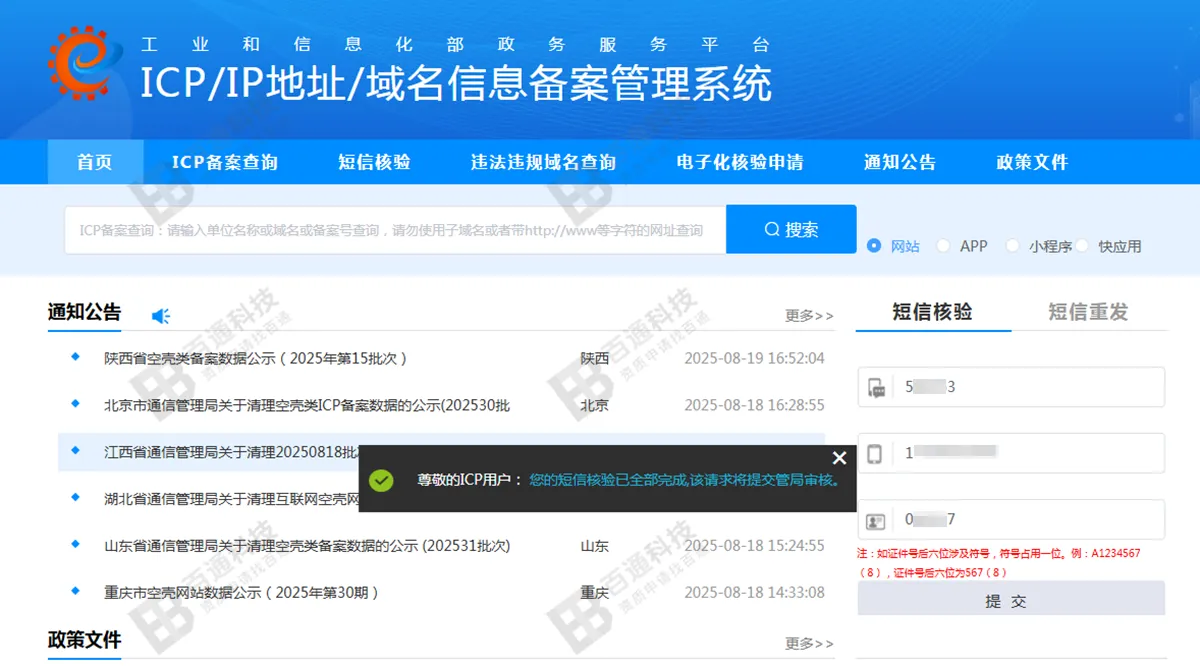This screenshot has width=1200, height=666.
Task: Click the orange gear site logo
Action: pos(83,64)
